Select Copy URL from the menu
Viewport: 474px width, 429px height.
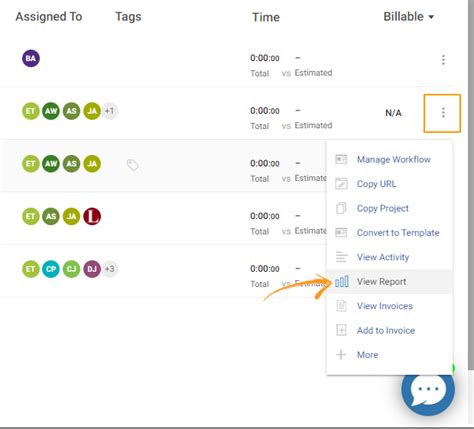click(389, 184)
